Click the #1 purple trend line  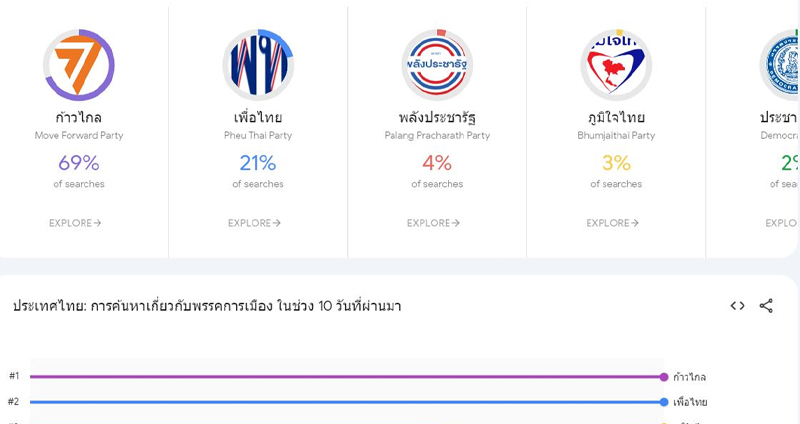(346, 377)
